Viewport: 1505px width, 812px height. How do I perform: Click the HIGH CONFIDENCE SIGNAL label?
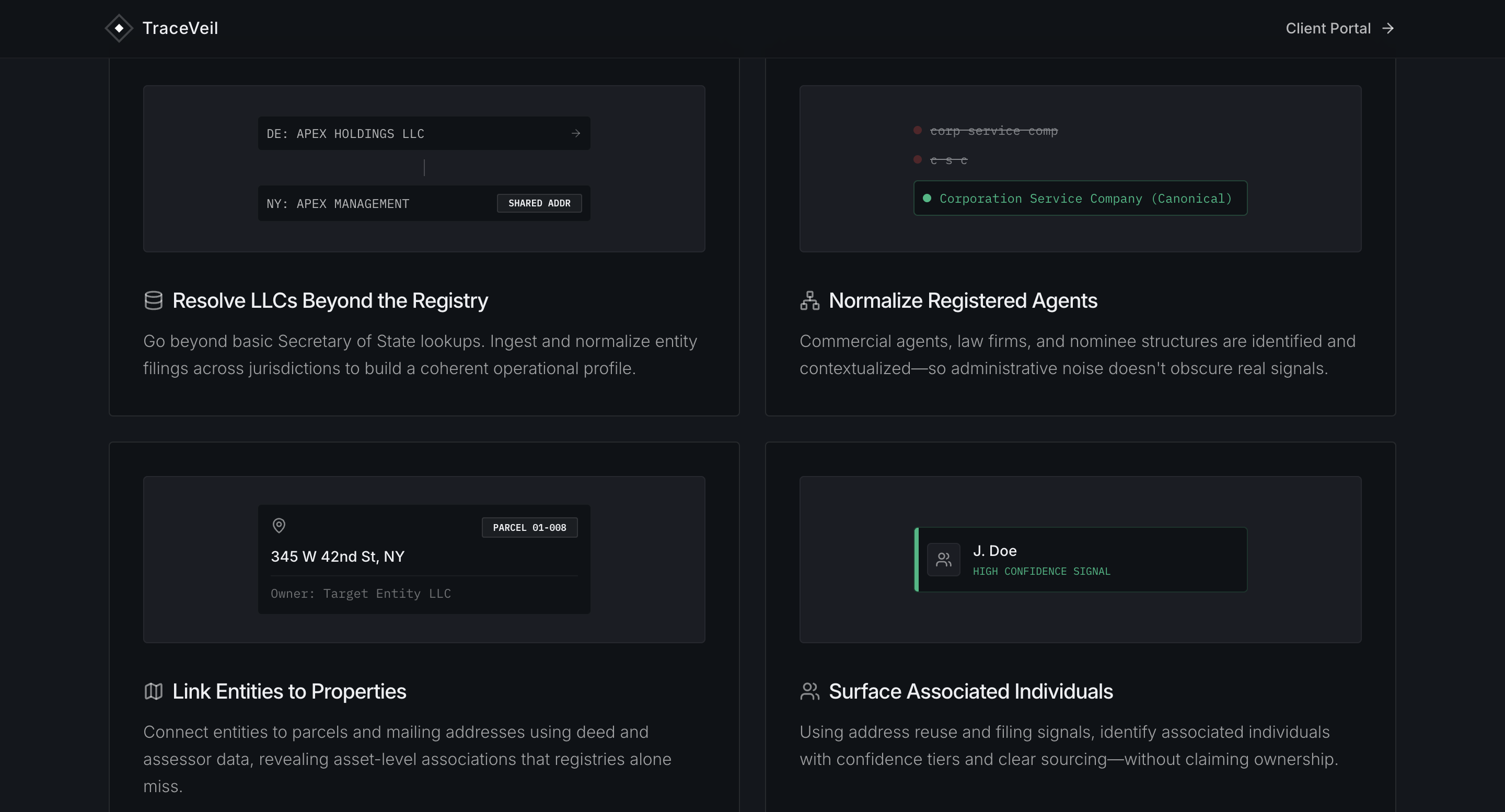click(x=1041, y=571)
